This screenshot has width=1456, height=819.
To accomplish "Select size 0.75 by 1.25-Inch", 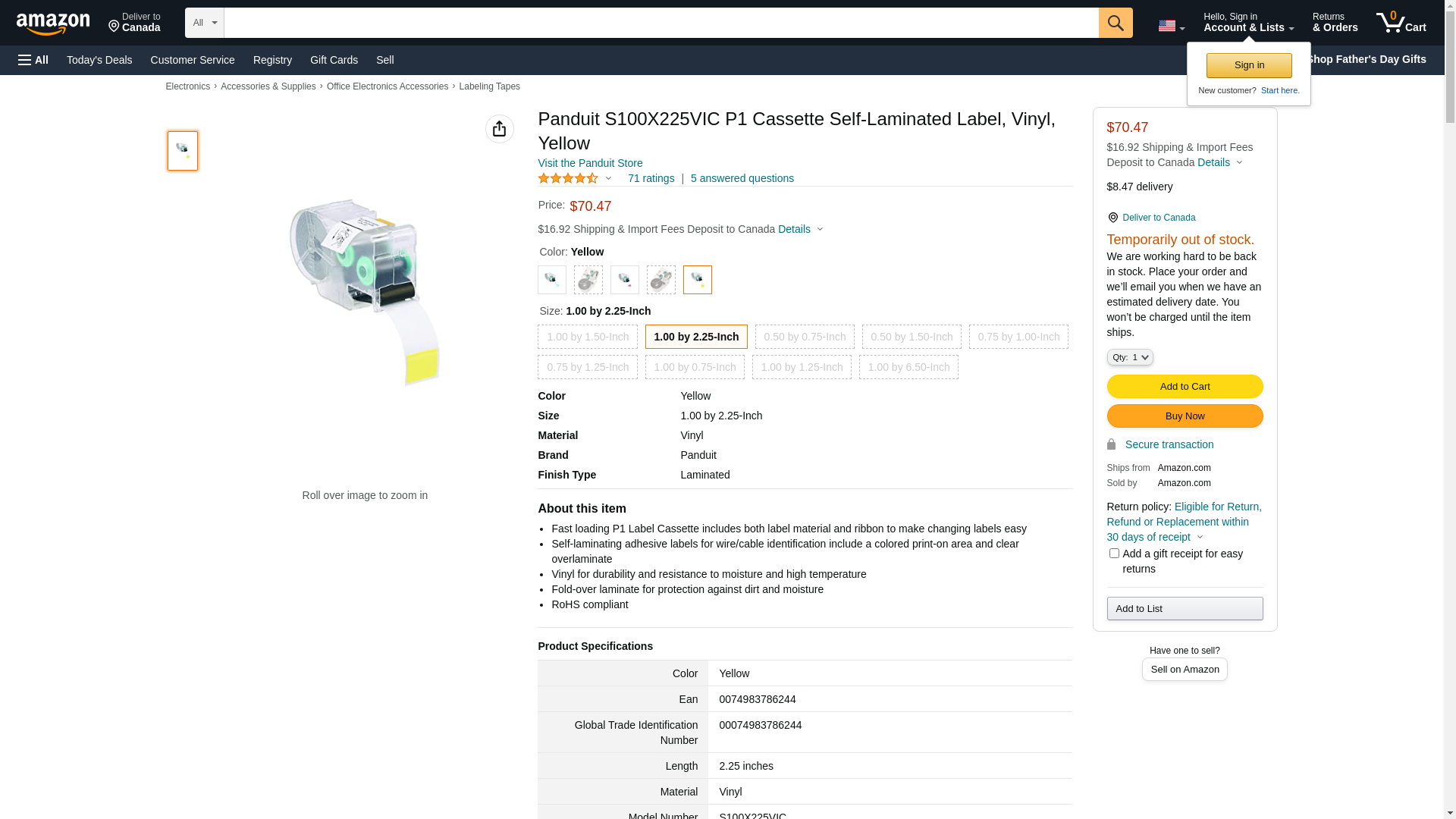I will tap(588, 367).
